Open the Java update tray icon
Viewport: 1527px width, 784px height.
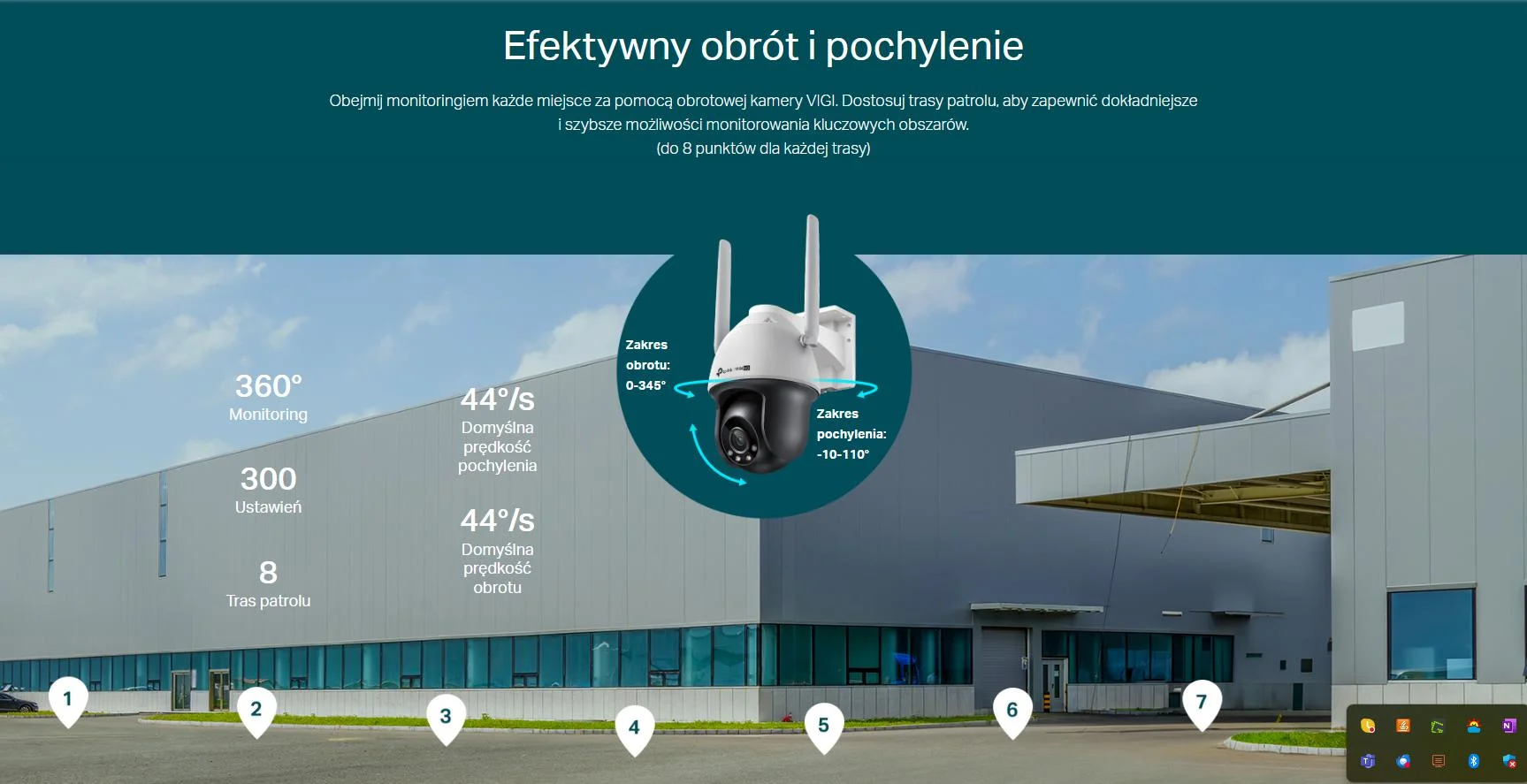click(1403, 727)
